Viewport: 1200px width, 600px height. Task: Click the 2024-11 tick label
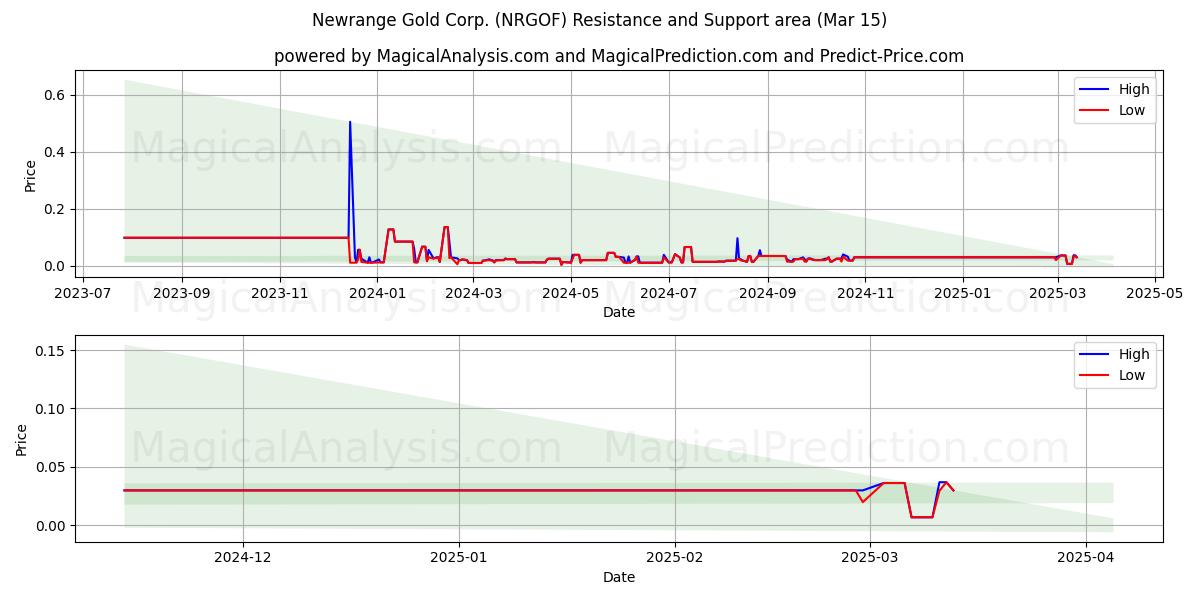tap(863, 292)
